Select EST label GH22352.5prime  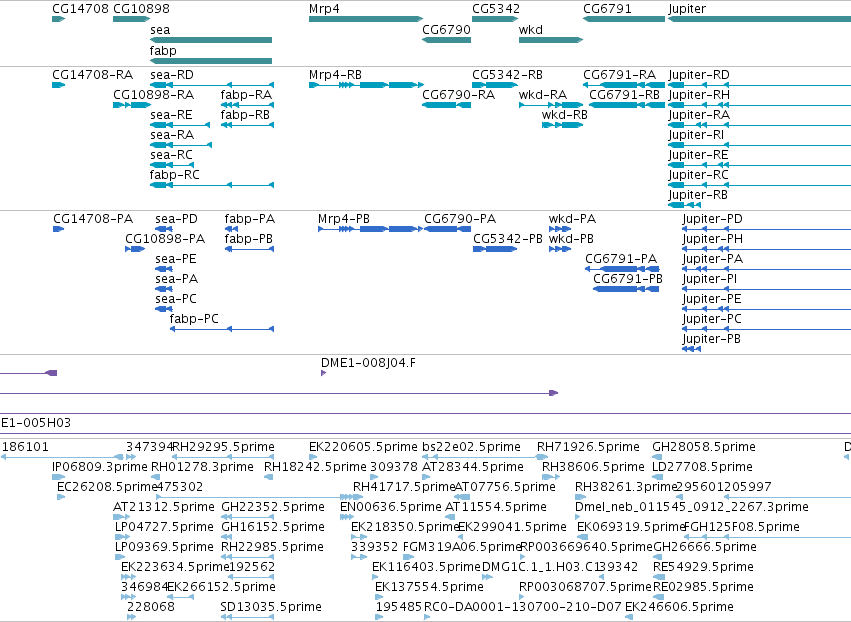tap(272, 507)
